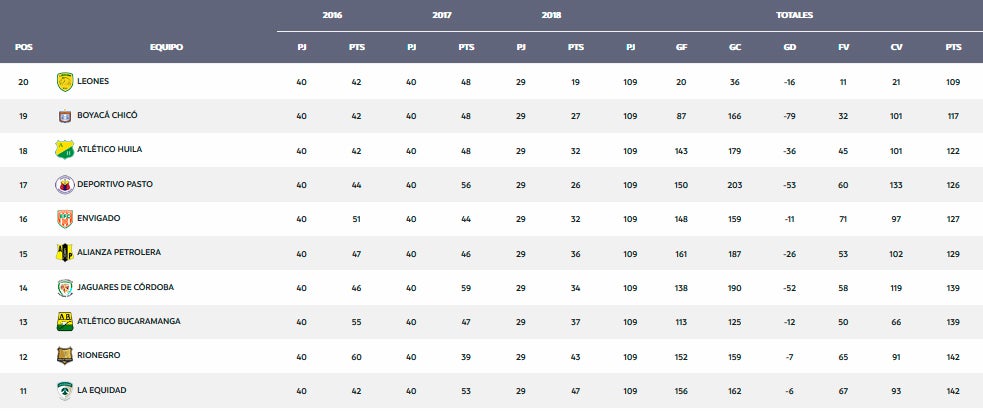The image size is (983, 411).
Task: Click the Boyacá Chicó team crest
Action: coord(65,116)
